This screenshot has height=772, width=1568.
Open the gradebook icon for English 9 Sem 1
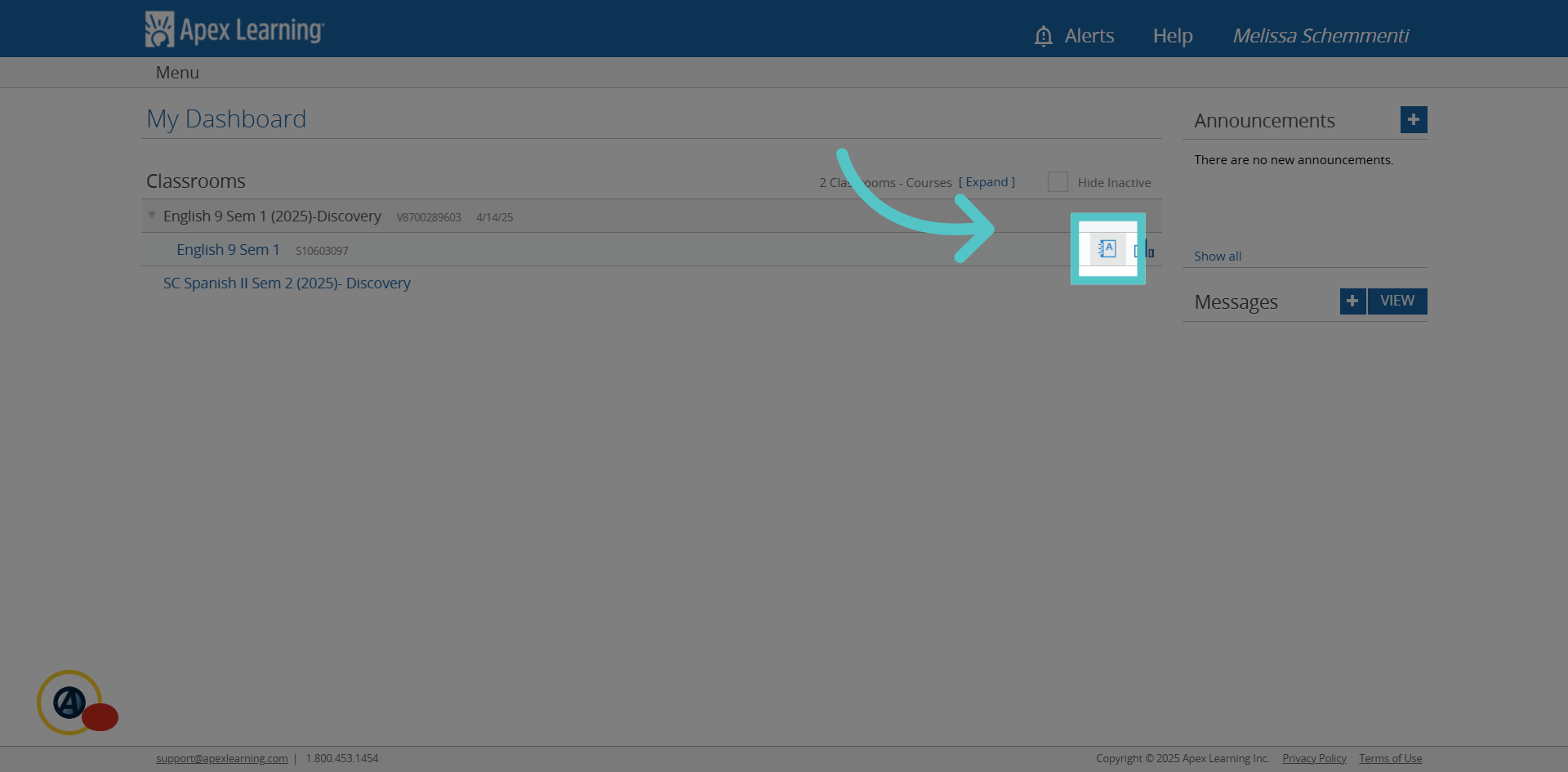pos(1107,248)
